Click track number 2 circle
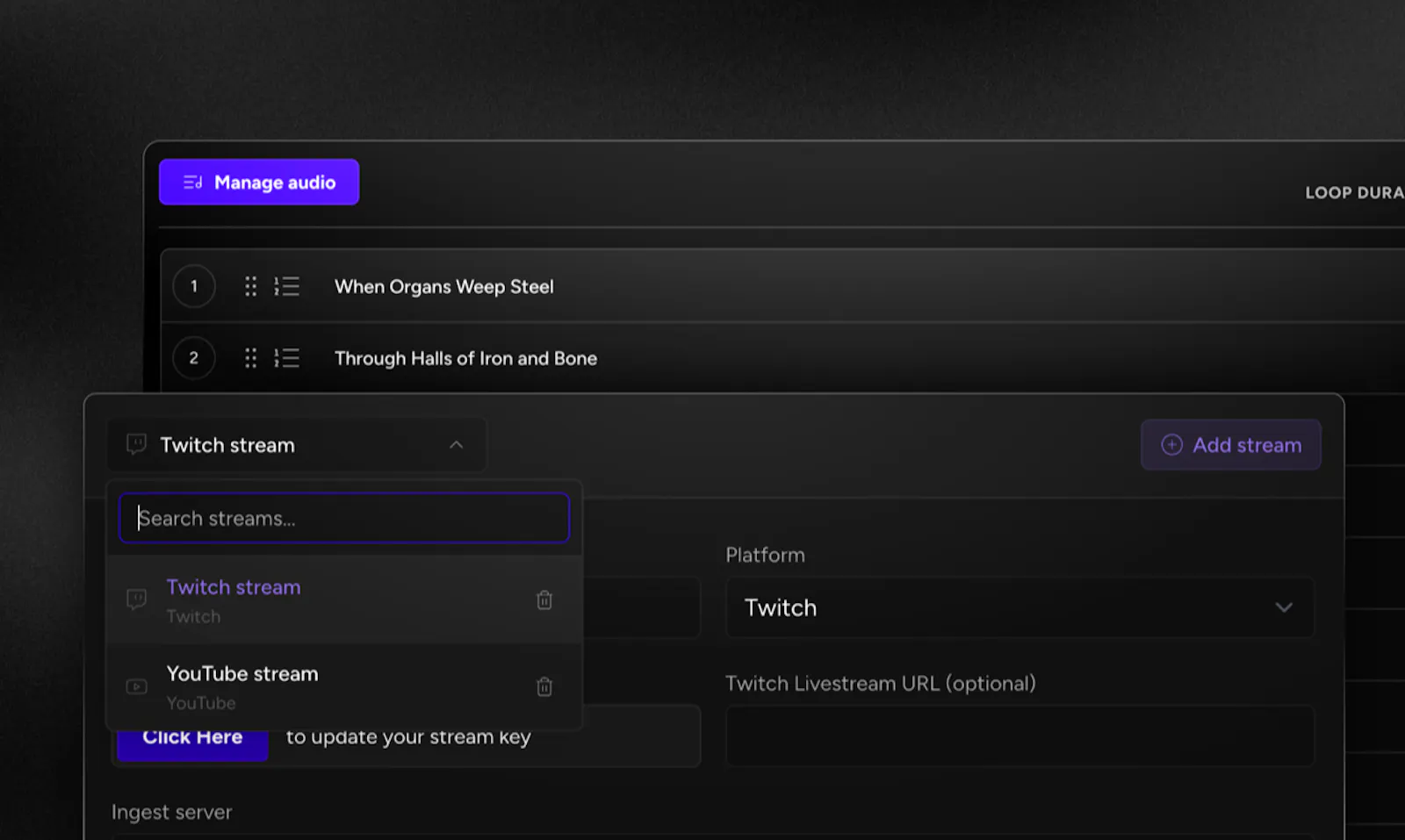Viewport: 1405px width, 840px height. (x=194, y=358)
